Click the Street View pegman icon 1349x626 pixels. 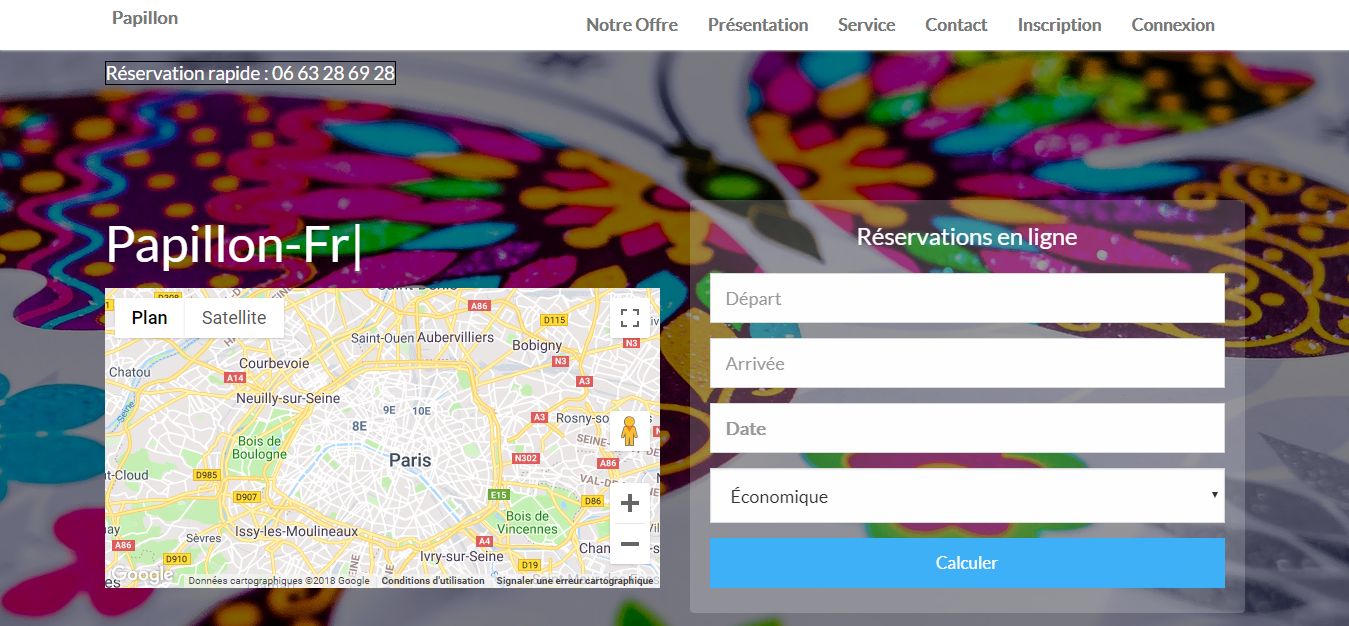pos(629,431)
